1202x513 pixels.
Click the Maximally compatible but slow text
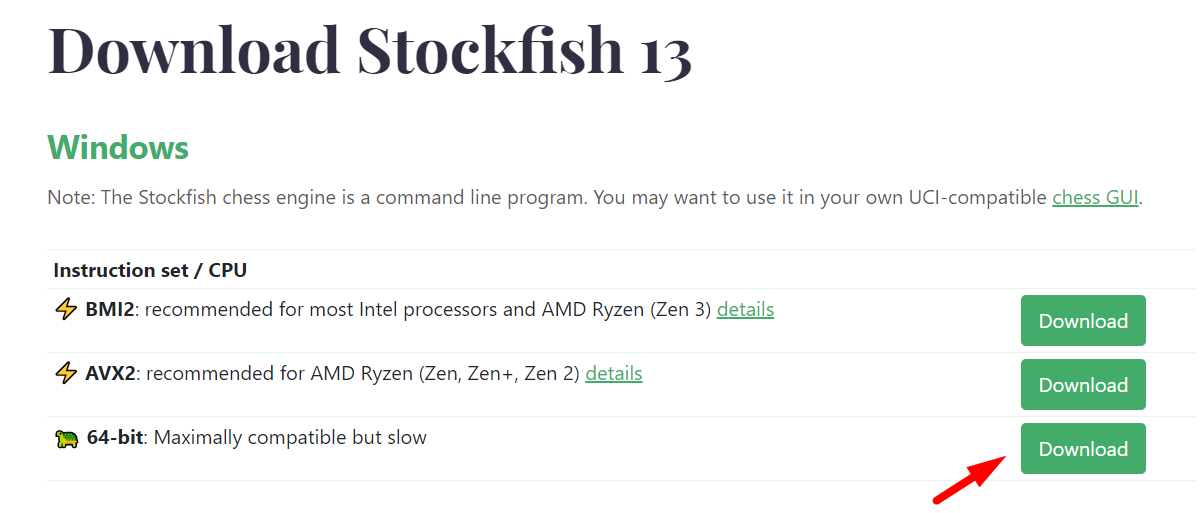point(290,438)
